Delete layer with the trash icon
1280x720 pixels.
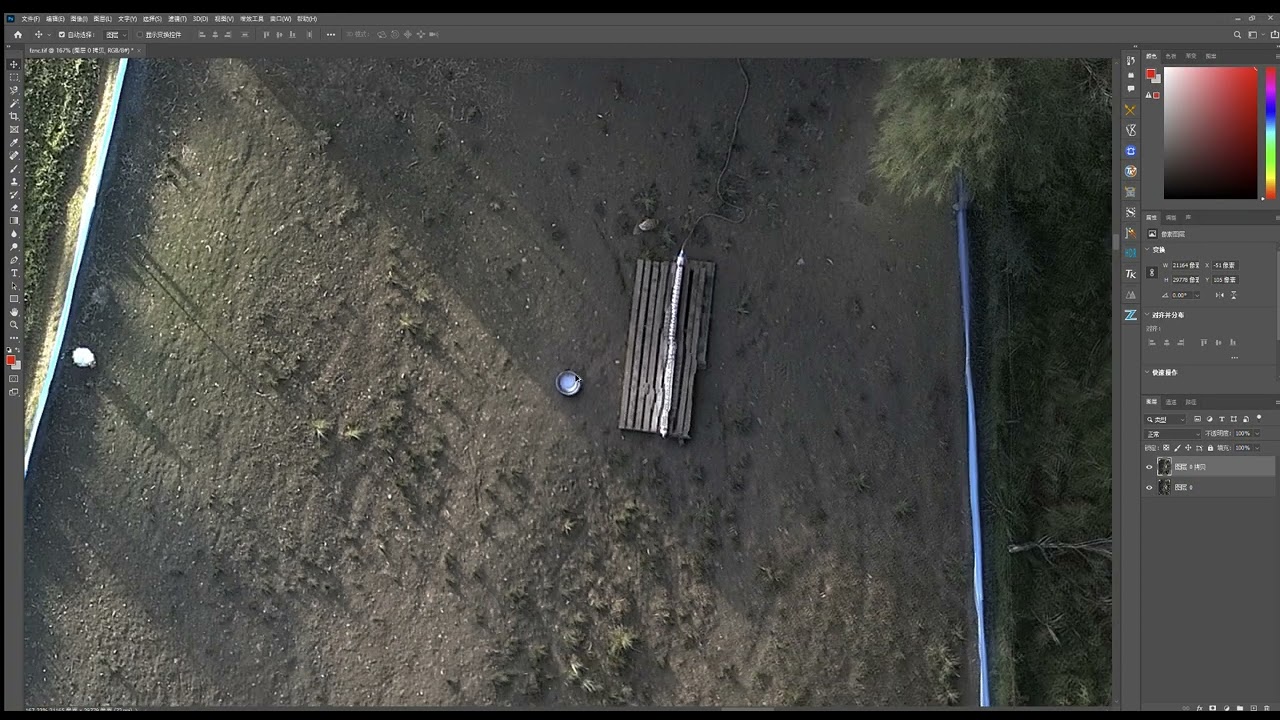click(1267, 708)
